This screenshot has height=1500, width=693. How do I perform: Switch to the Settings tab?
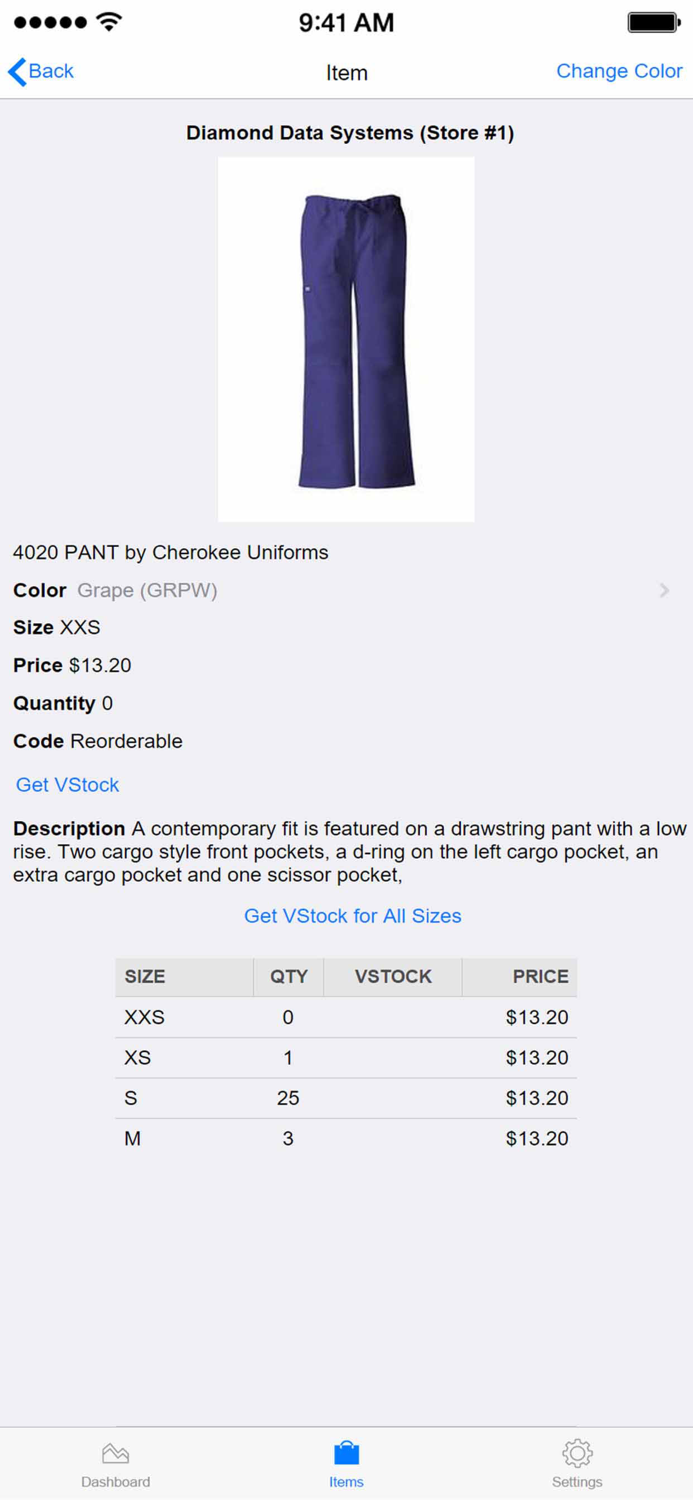tap(577, 1463)
